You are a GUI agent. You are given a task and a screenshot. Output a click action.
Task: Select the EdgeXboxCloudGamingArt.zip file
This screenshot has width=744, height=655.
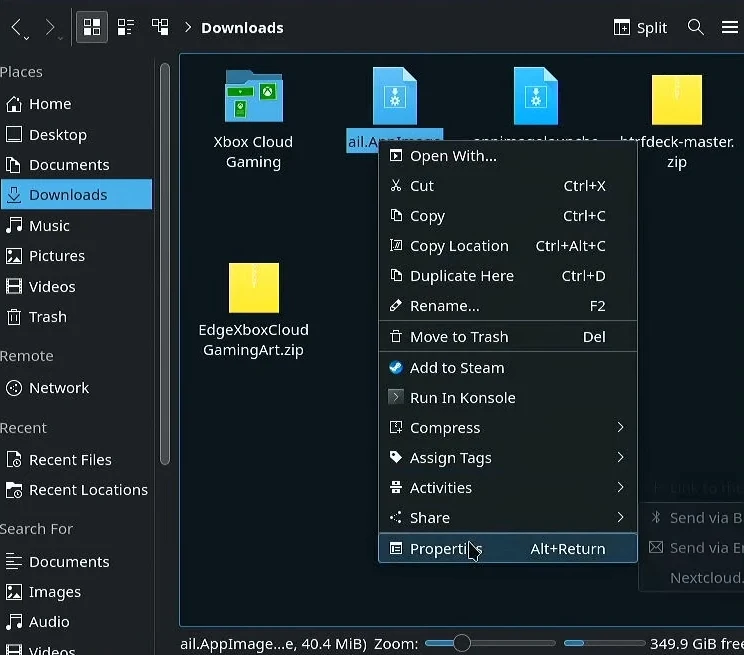253,310
